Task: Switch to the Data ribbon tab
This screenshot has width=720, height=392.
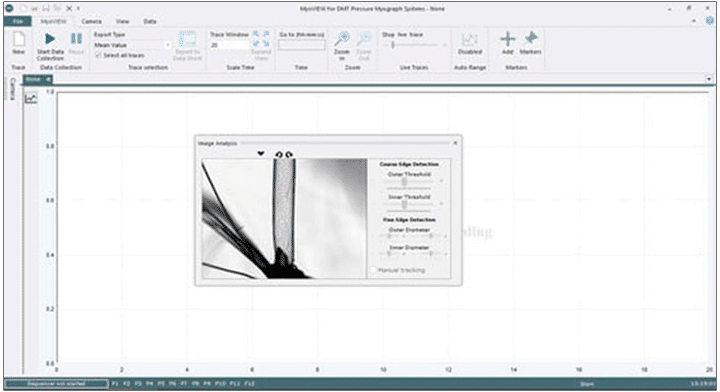Action: pyautogui.click(x=150, y=21)
